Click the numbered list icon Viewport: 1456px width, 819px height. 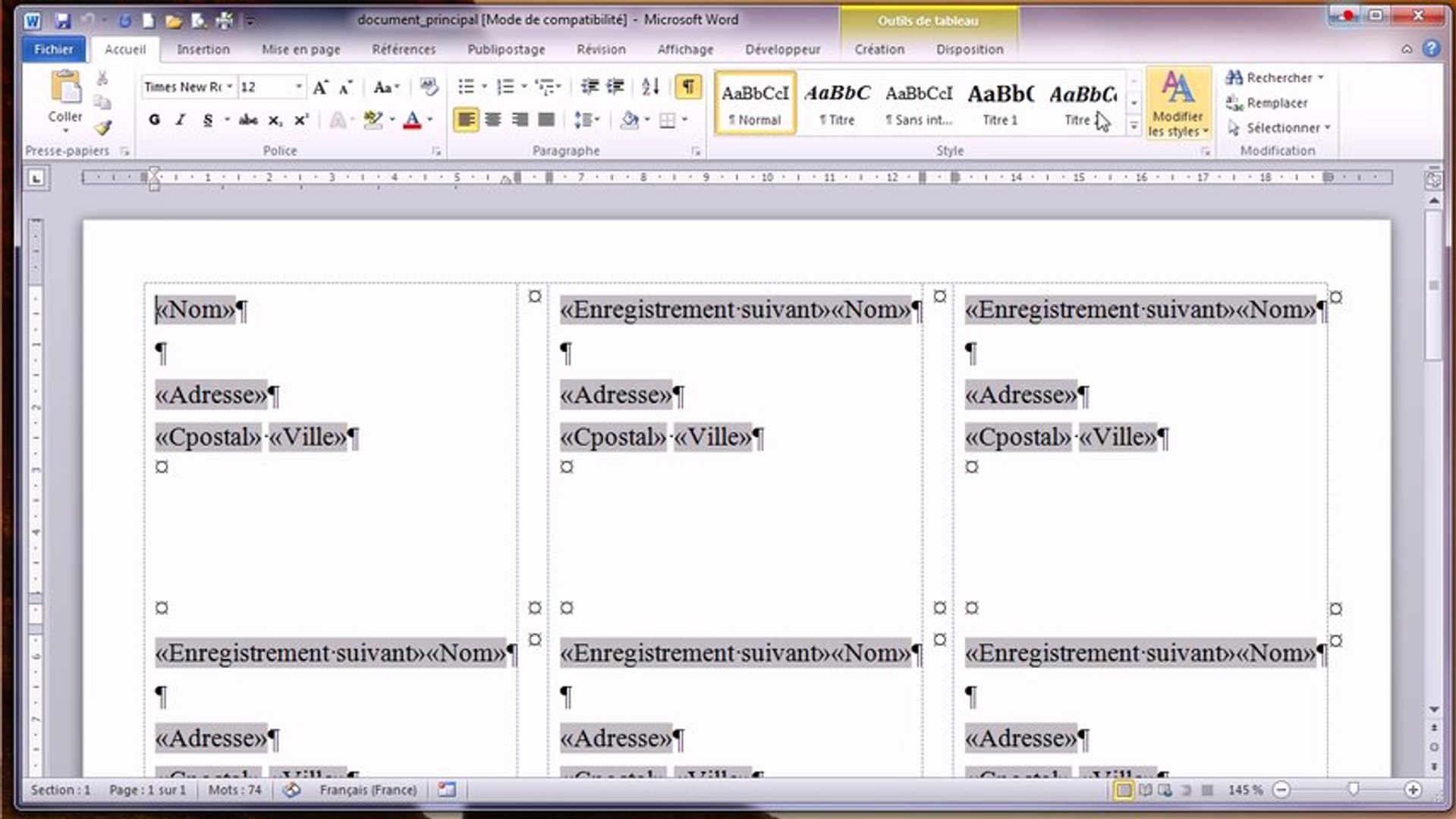coord(506,87)
